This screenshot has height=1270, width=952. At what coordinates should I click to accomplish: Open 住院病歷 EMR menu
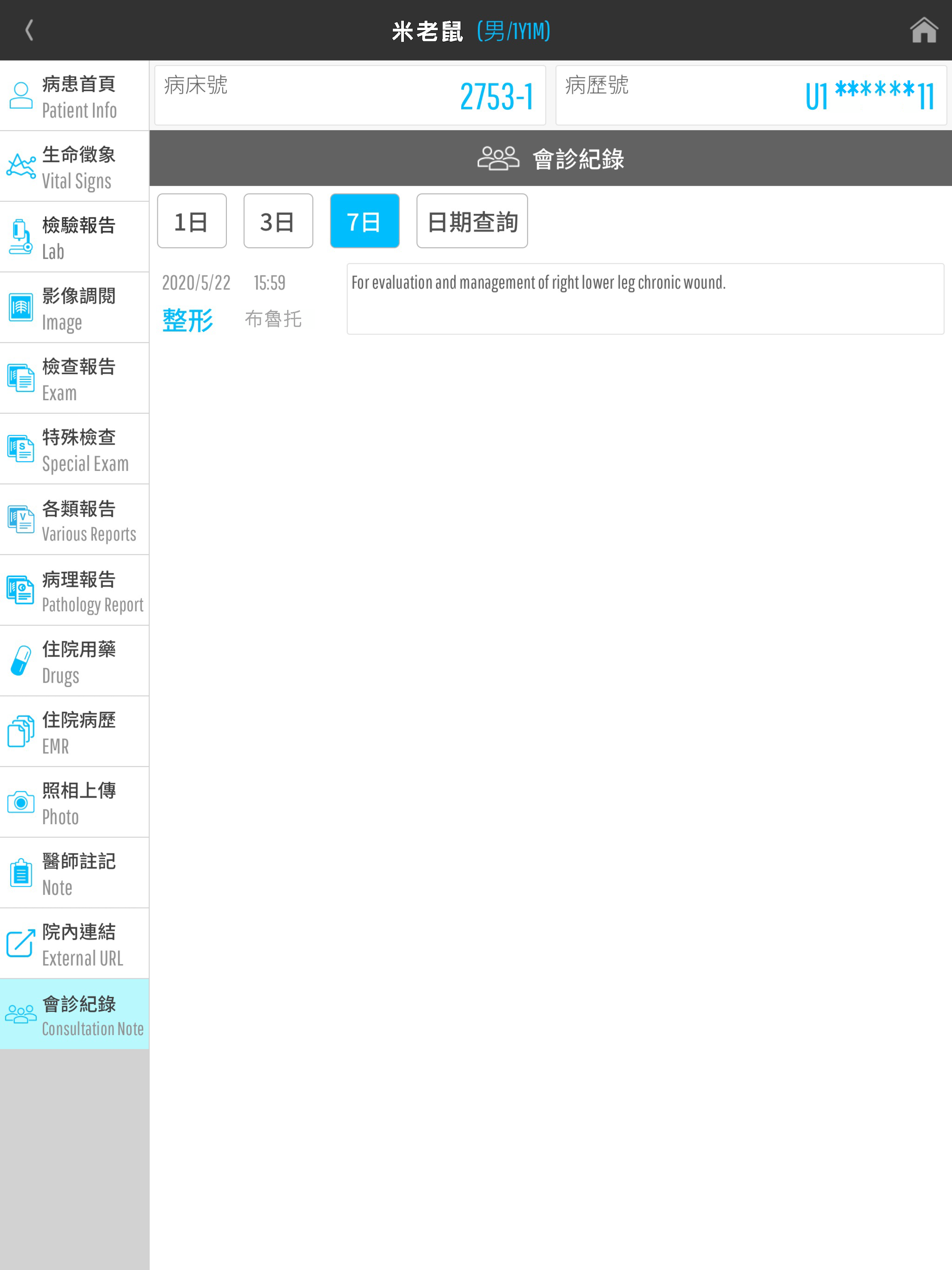pos(75,731)
